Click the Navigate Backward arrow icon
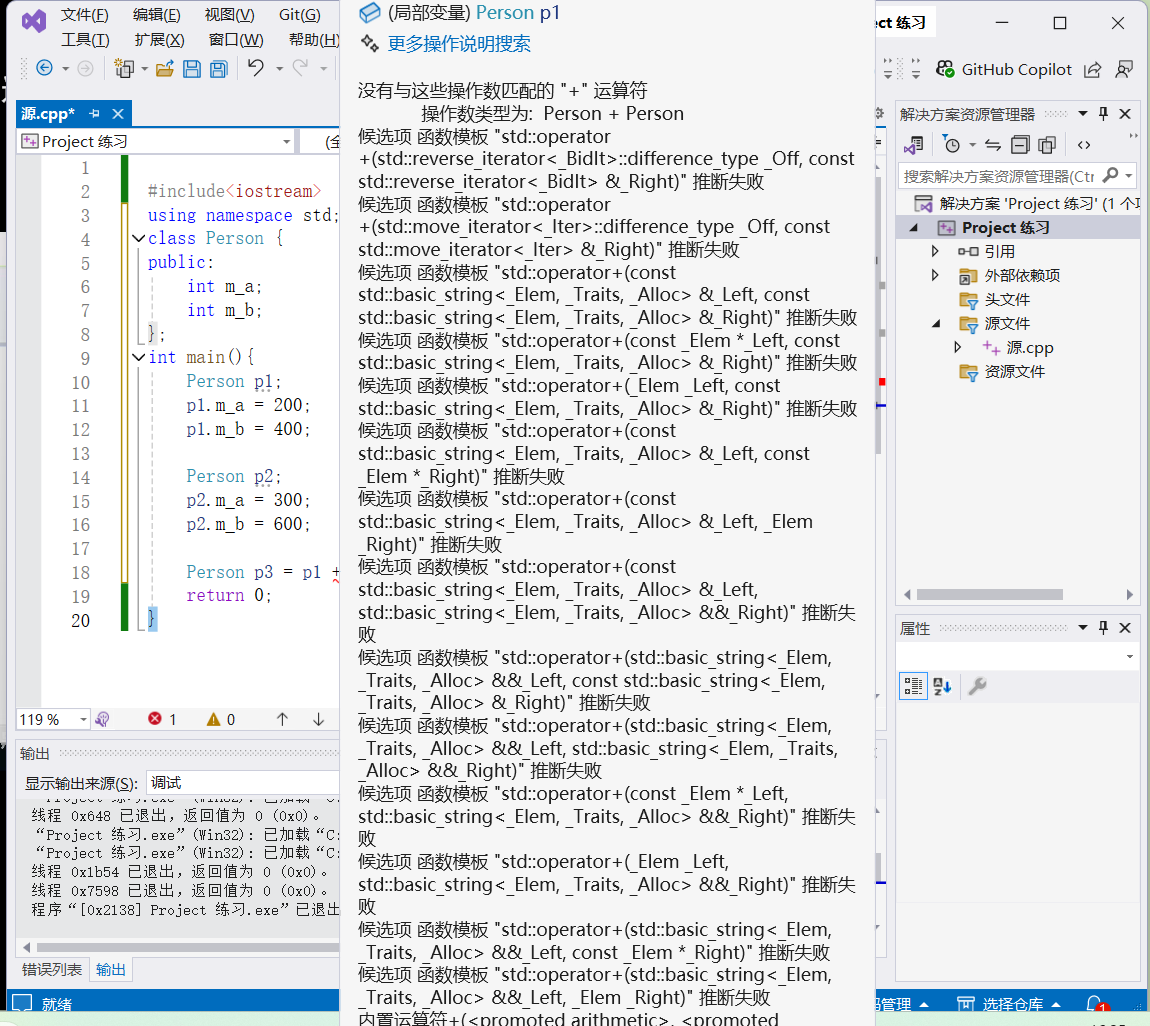The width and height of the screenshot is (1150, 1026). [x=44, y=68]
